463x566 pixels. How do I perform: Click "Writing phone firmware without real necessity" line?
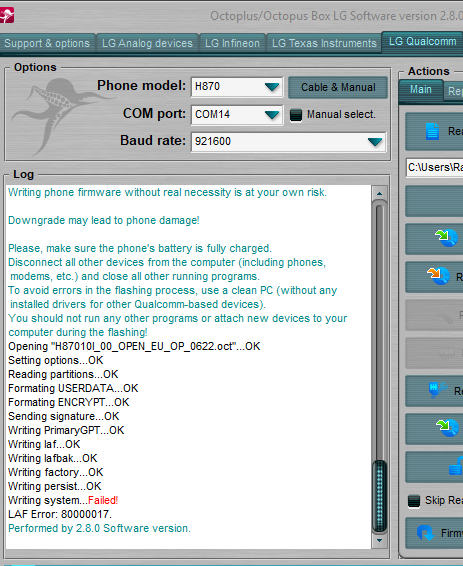click(167, 192)
